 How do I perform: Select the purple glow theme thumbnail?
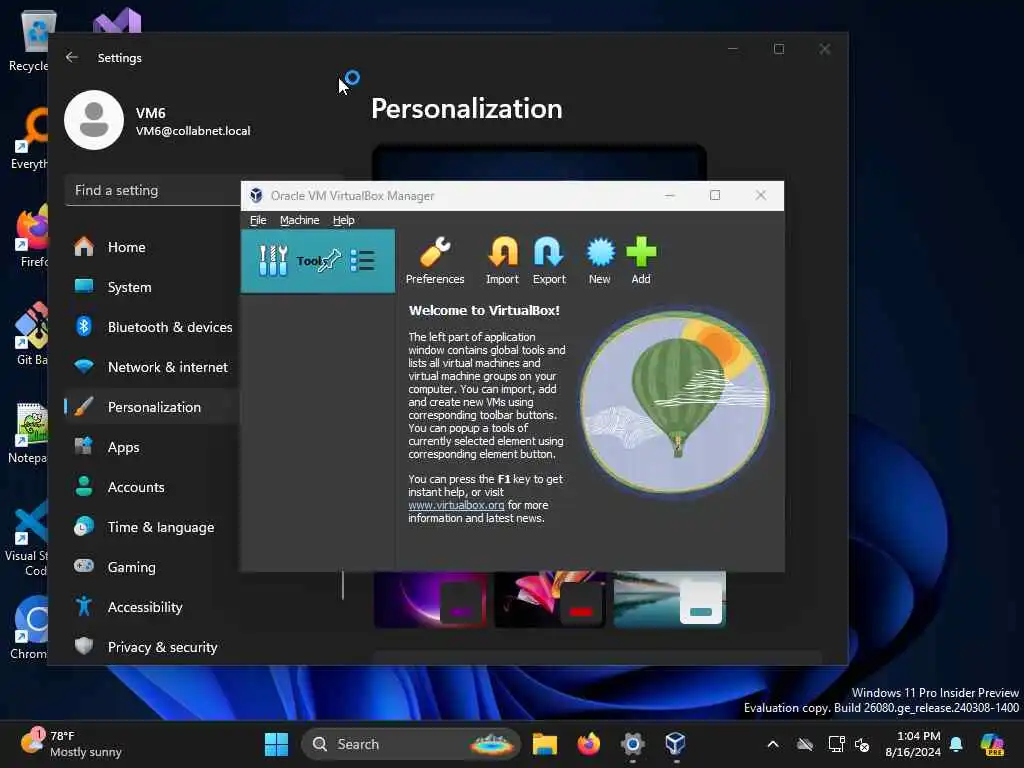[431, 600]
